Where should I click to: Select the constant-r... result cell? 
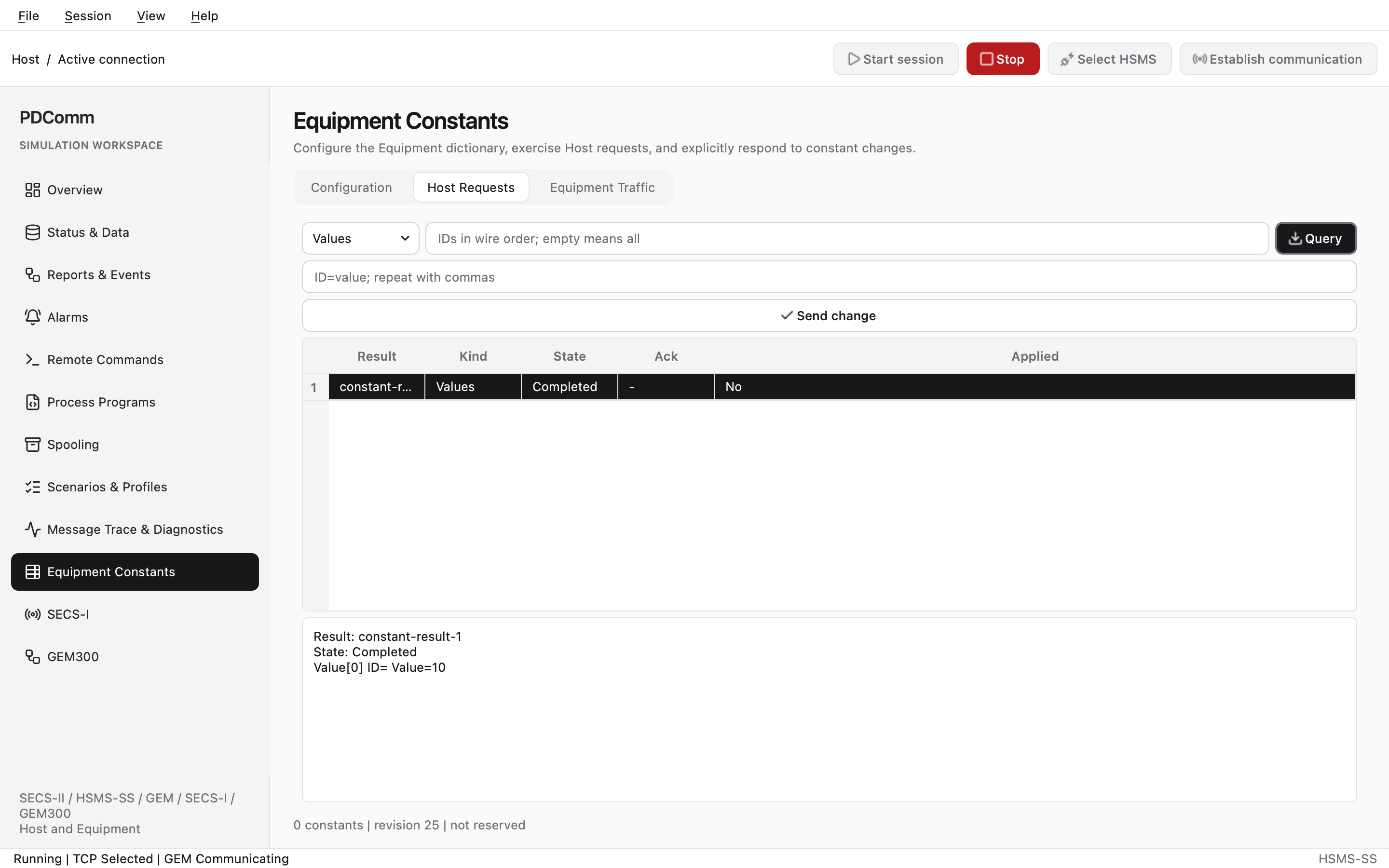[x=377, y=387]
